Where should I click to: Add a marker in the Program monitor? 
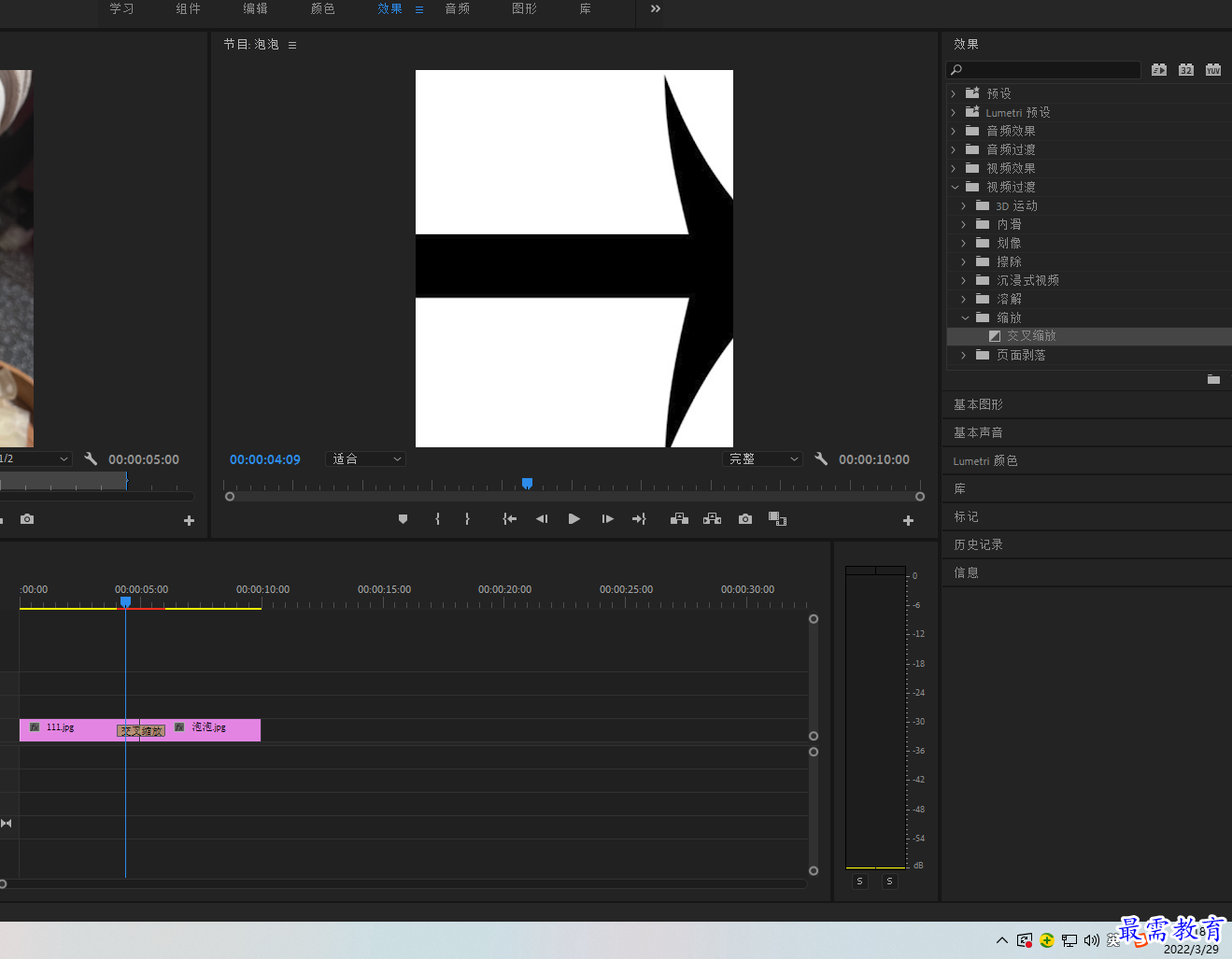click(x=403, y=519)
